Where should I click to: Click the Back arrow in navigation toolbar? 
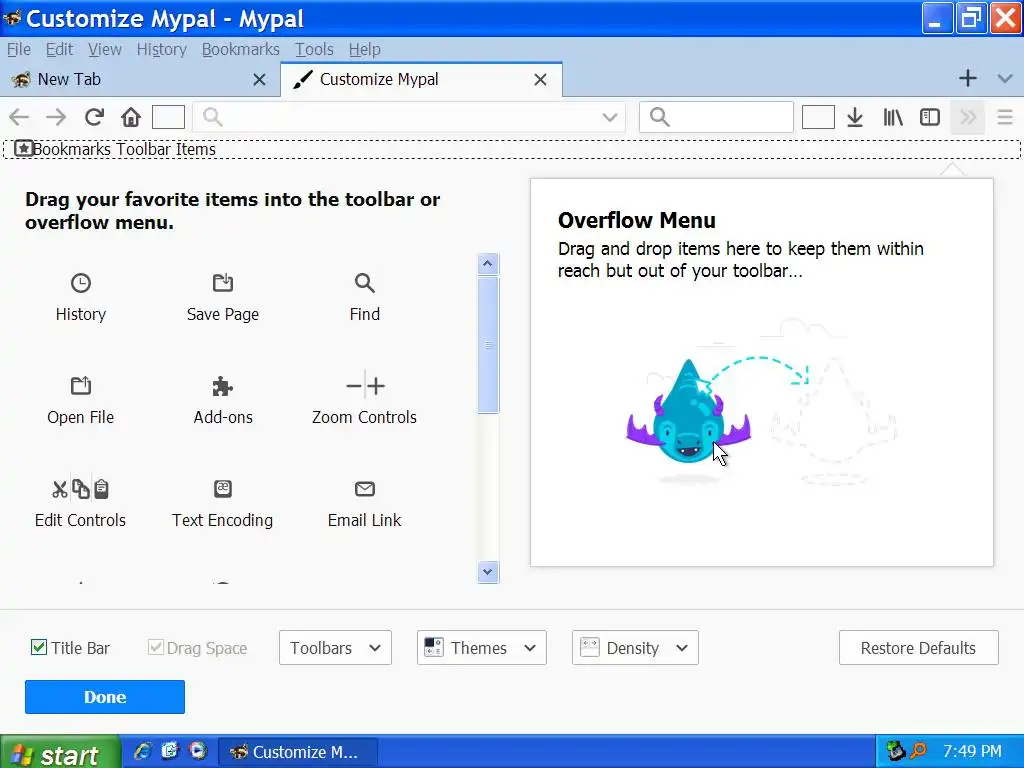[19, 118]
